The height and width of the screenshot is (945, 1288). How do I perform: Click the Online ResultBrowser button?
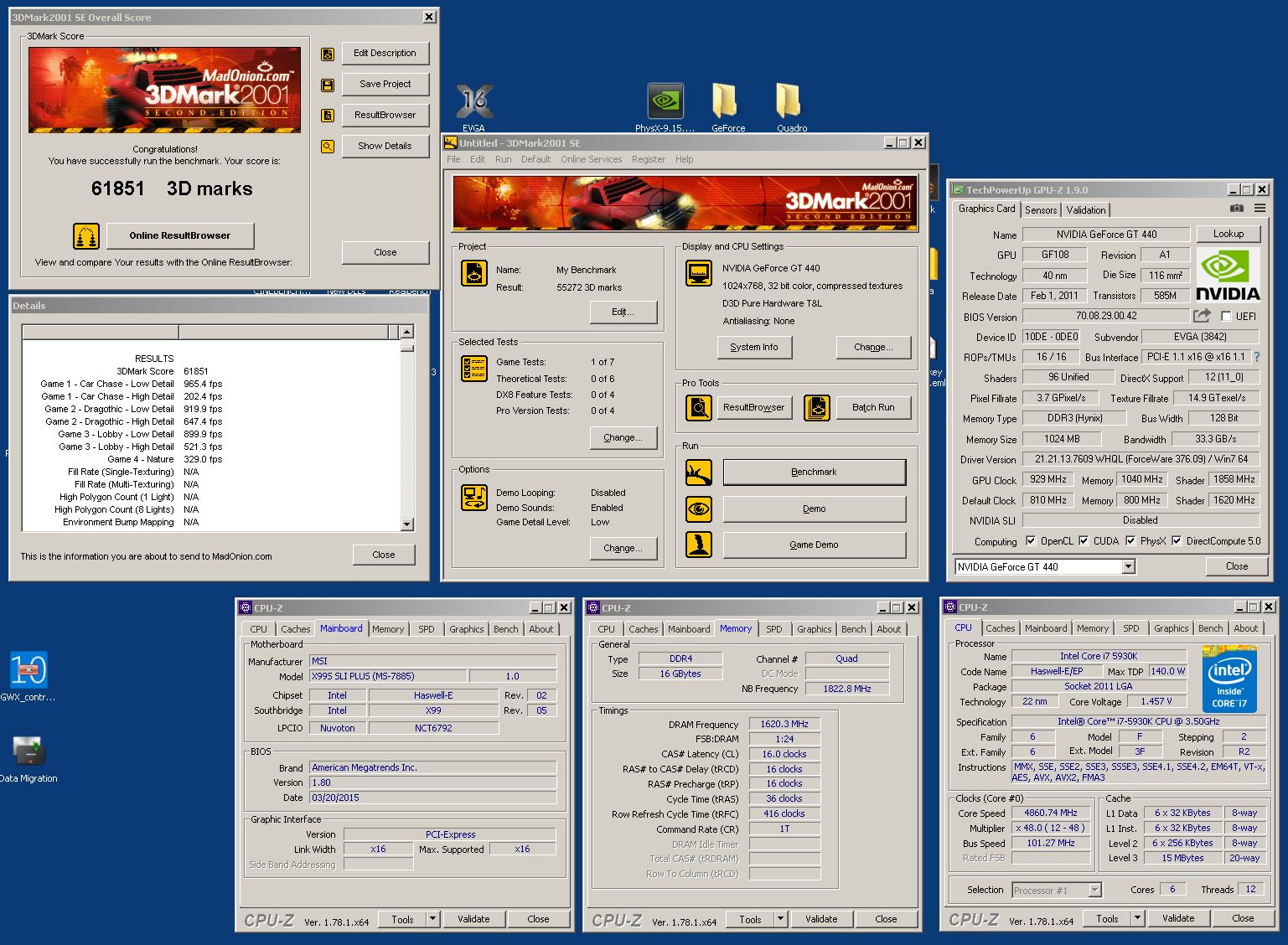(179, 235)
